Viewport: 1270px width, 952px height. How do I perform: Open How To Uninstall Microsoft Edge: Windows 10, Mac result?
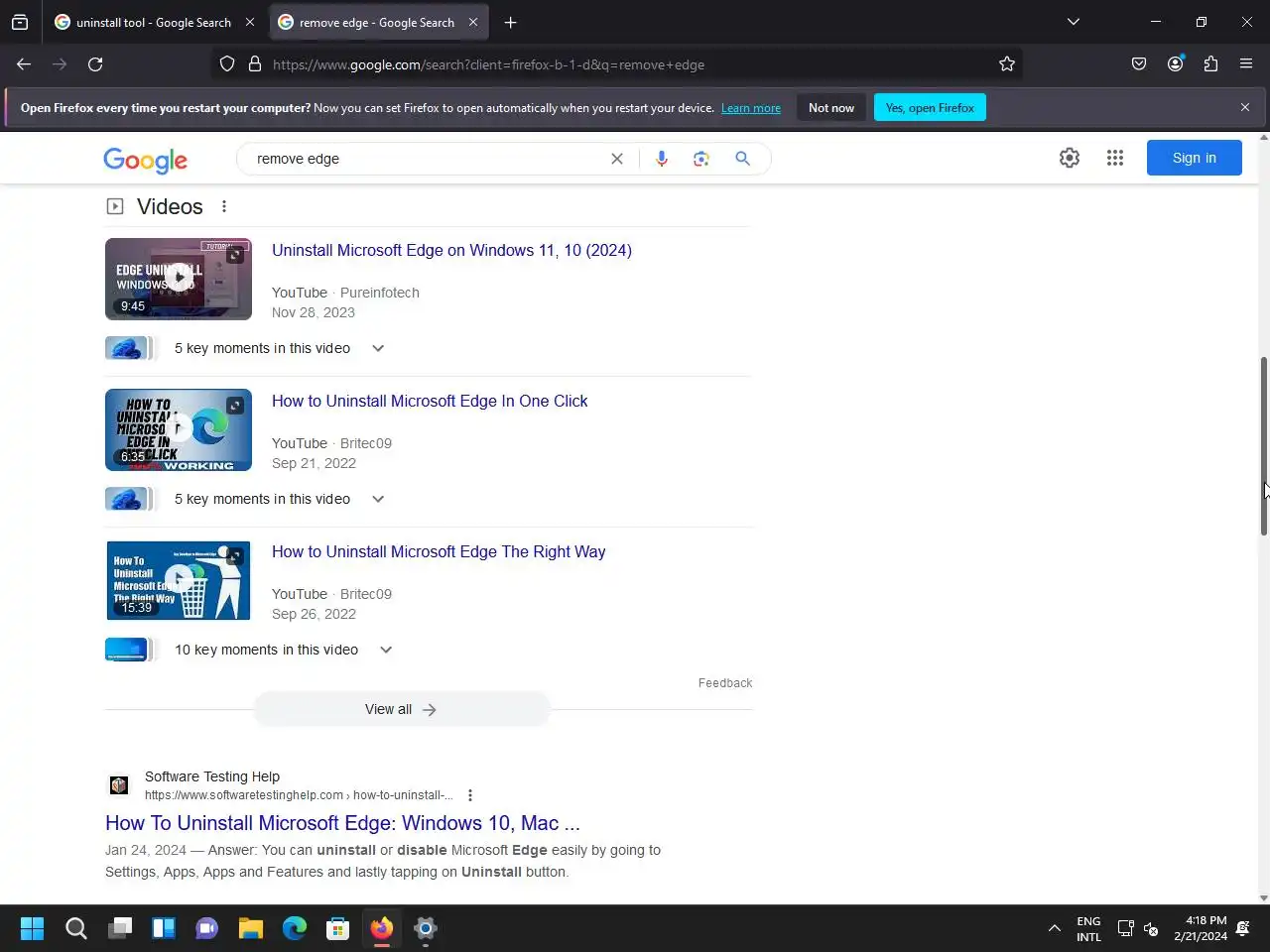pyautogui.click(x=342, y=823)
